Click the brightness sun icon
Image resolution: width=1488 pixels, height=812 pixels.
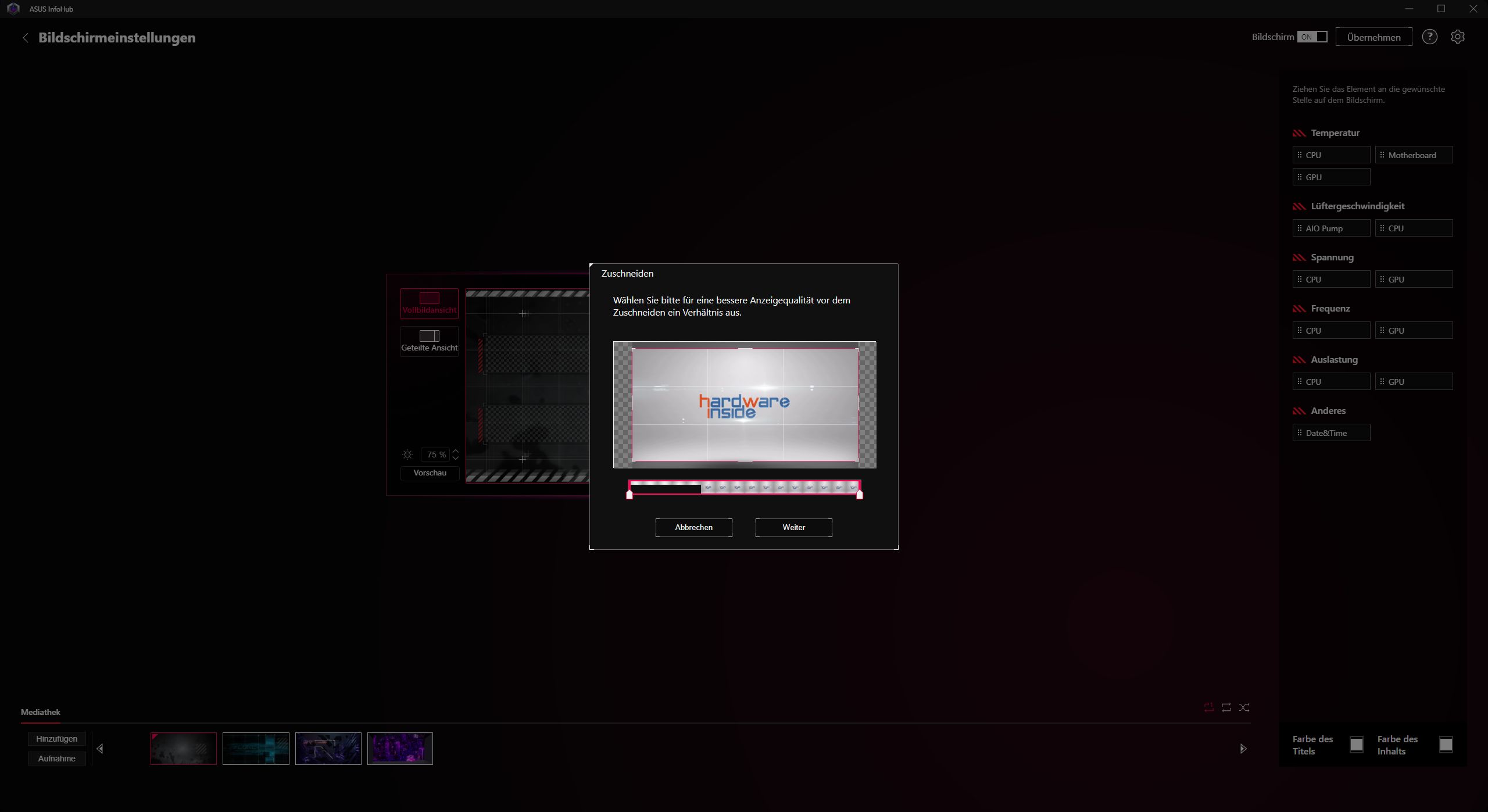coord(407,455)
